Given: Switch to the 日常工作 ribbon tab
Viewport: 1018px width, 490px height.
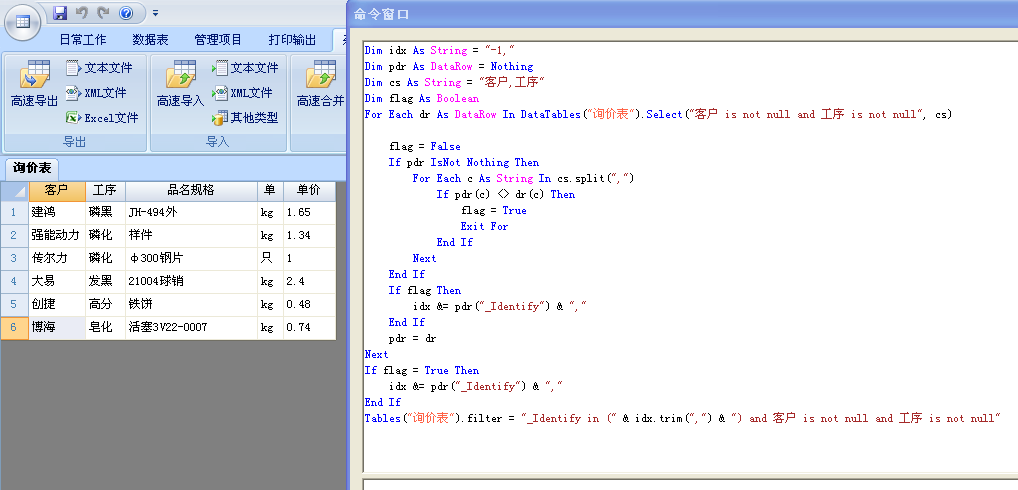Looking at the screenshot, I should [82, 40].
